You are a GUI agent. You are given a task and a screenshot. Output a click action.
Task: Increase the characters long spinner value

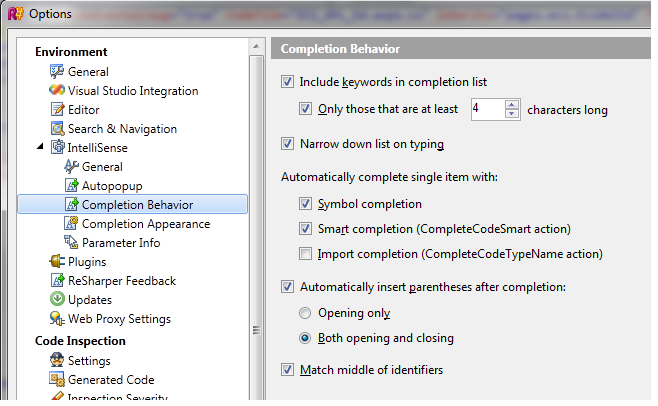point(512,105)
